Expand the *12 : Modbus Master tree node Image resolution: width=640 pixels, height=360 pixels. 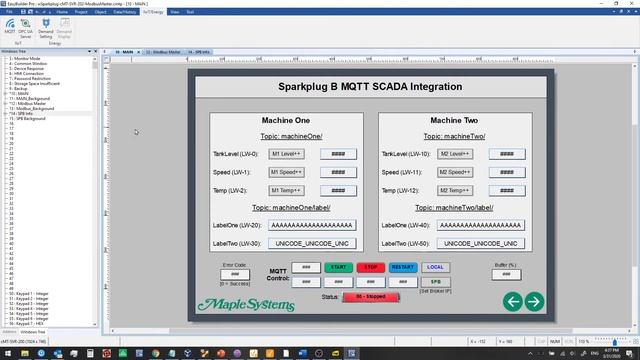click(x=5, y=104)
